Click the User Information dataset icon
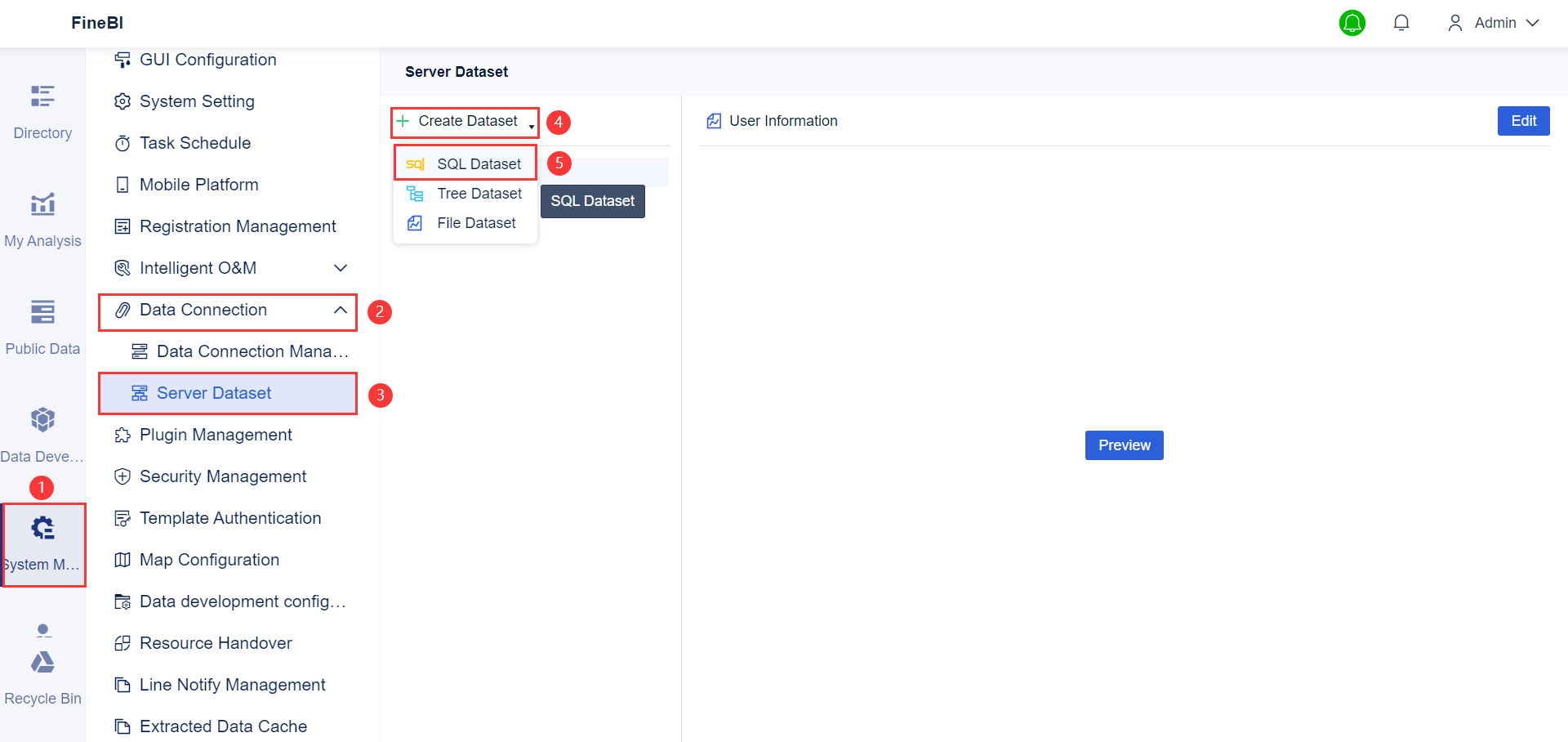1568x742 pixels. point(714,120)
